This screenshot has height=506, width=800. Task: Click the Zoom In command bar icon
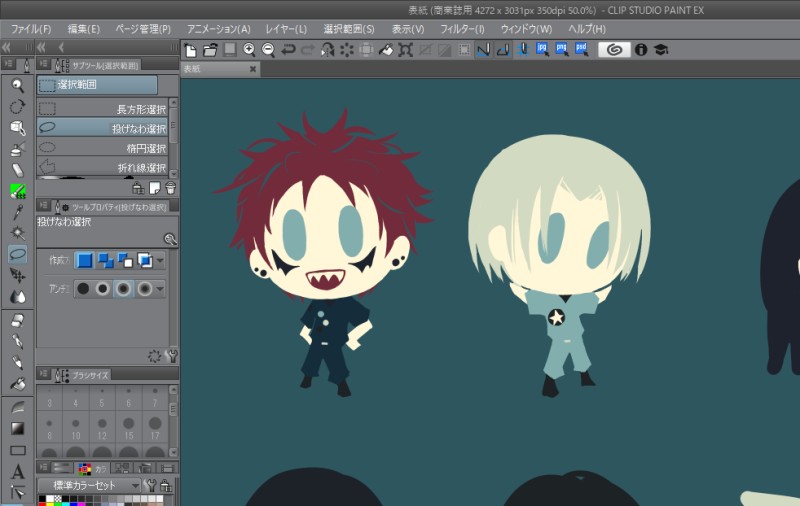click(x=249, y=49)
